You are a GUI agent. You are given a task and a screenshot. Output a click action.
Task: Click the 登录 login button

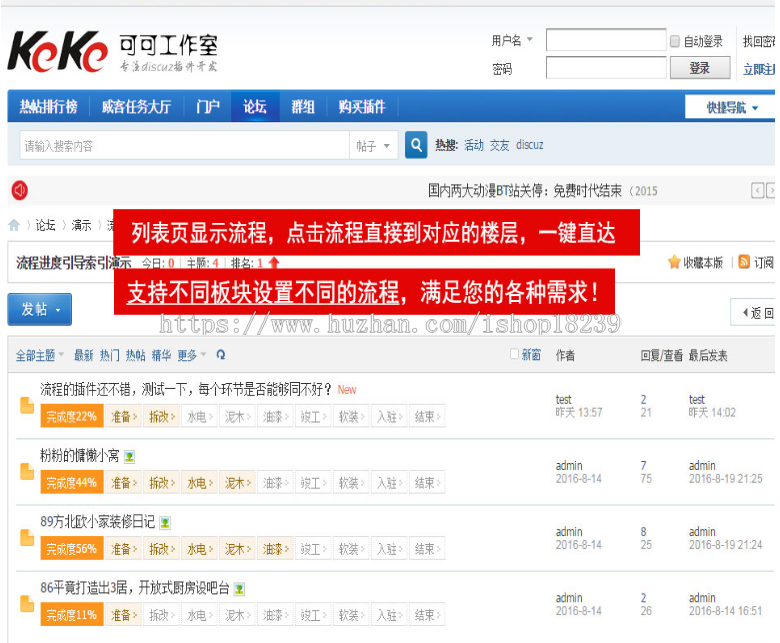[x=700, y=68]
